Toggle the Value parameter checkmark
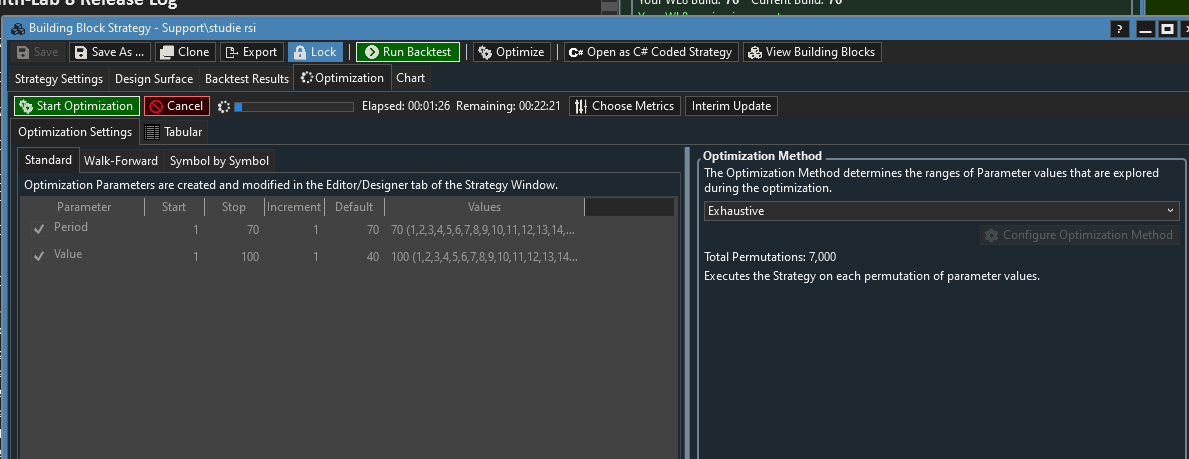The image size is (1189, 459). tap(39, 256)
